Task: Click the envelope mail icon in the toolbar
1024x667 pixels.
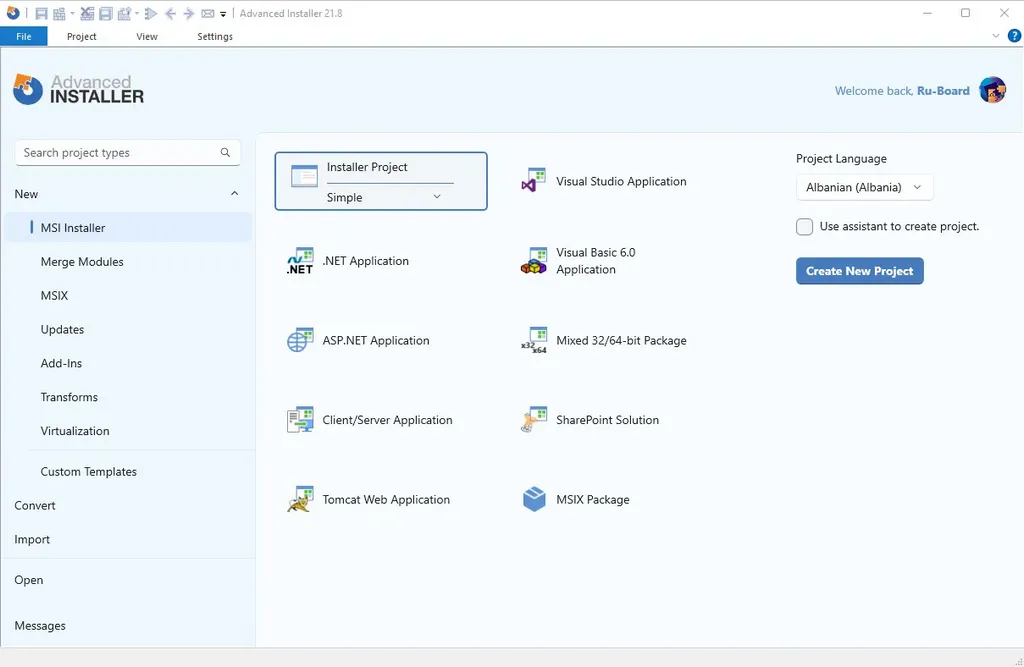Action: tap(208, 13)
